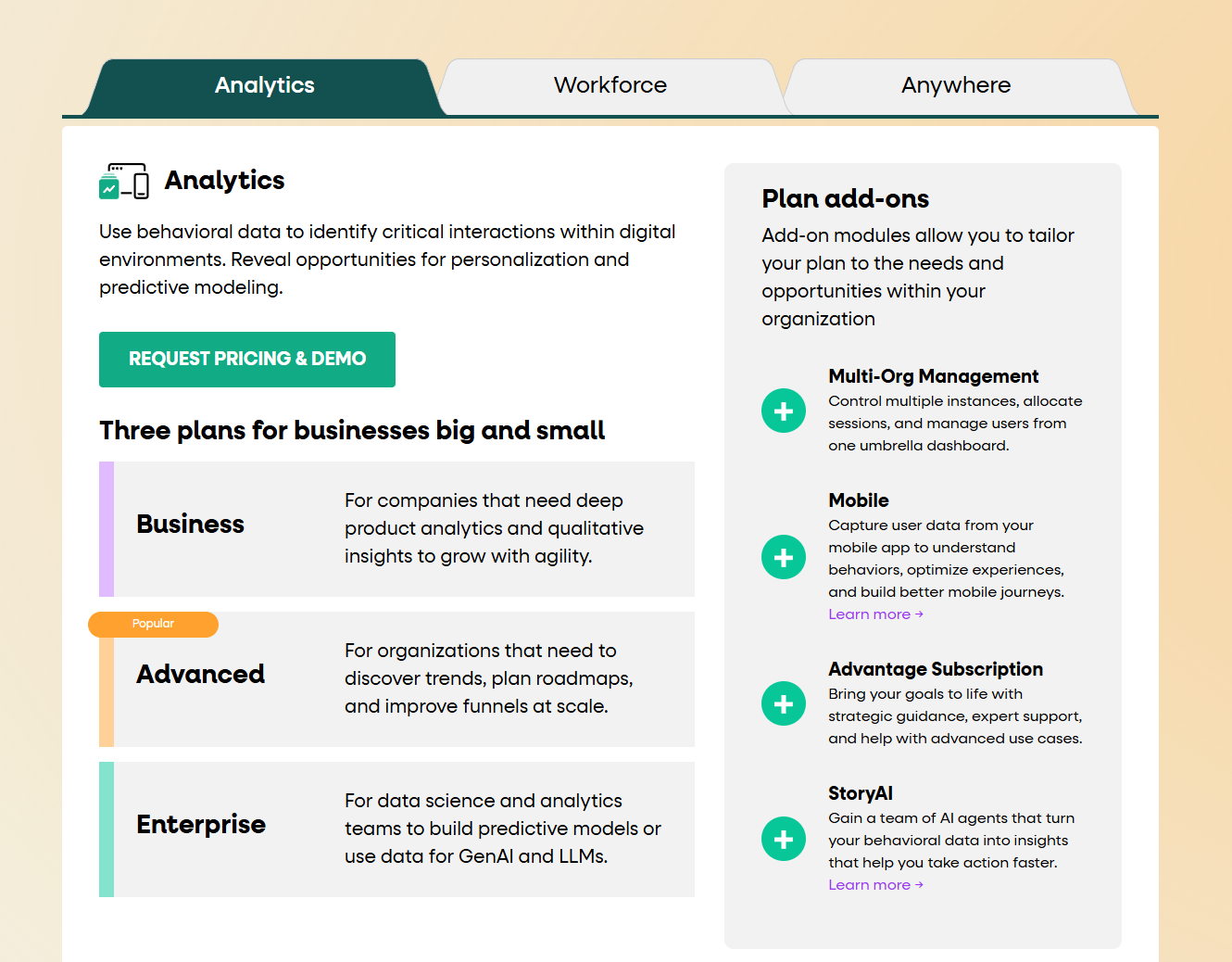The image size is (1232, 962).
Task: Click the Analytics phone-and-chart icon
Action: click(124, 182)
